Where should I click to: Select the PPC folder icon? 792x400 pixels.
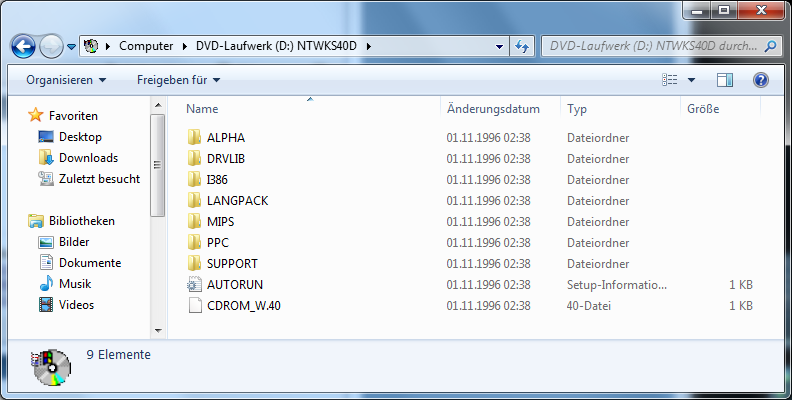(x=194, y=242)
